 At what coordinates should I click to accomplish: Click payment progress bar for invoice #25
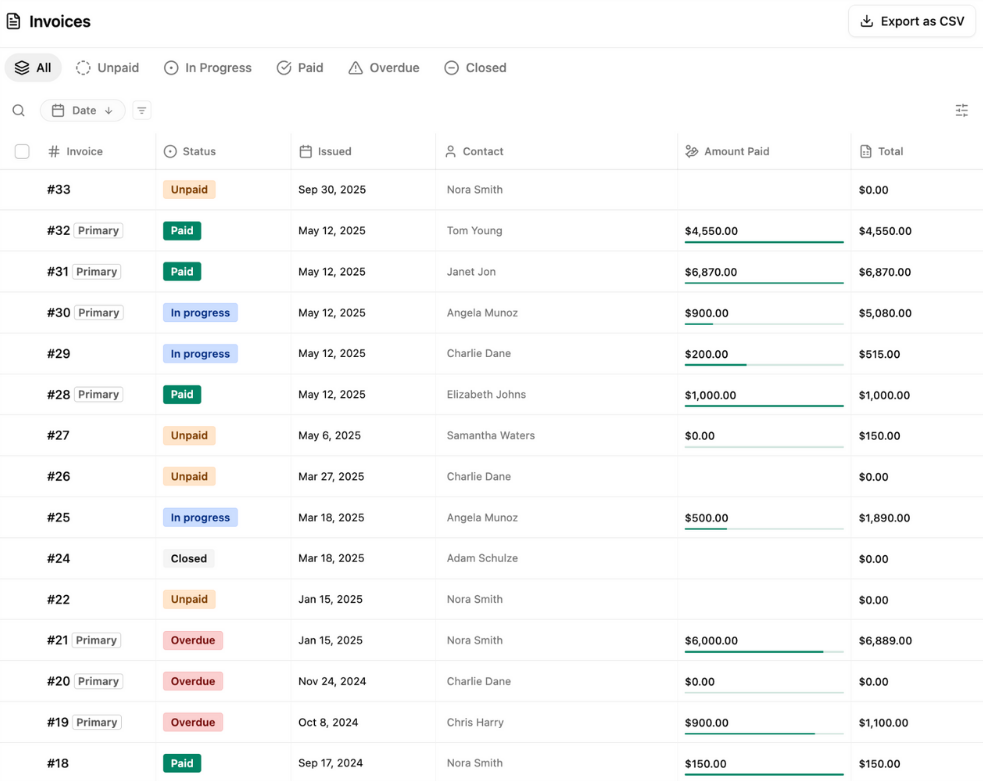(764, 529)
